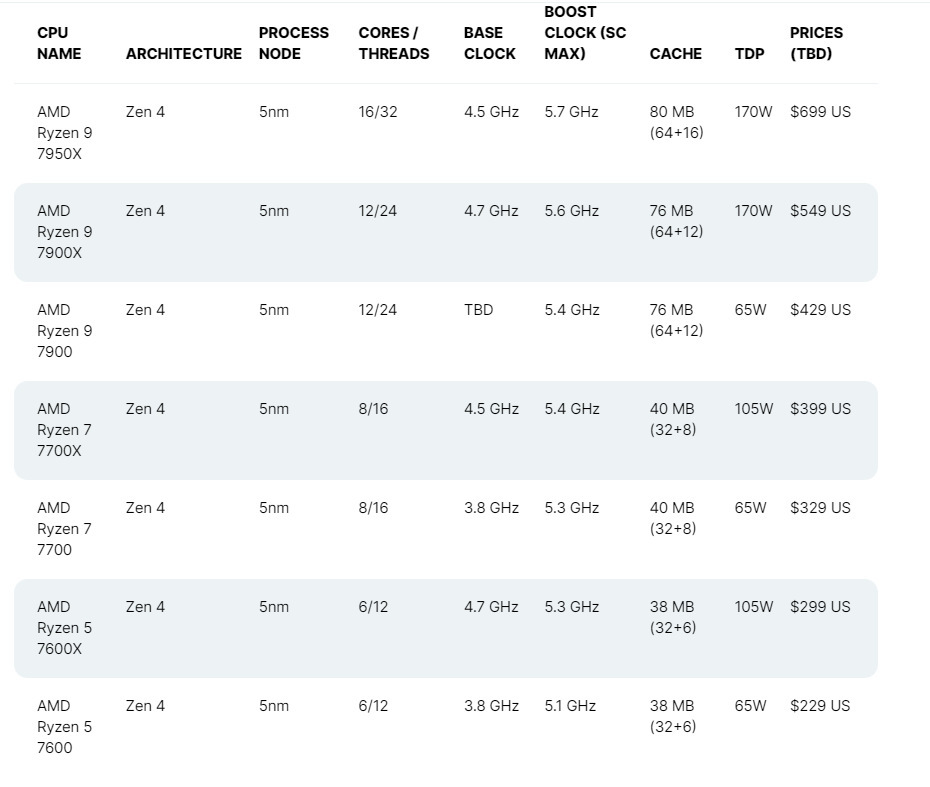Click the BASE CLOCK column header
Screen dimensions: 930x787
(x=489, y=43)
